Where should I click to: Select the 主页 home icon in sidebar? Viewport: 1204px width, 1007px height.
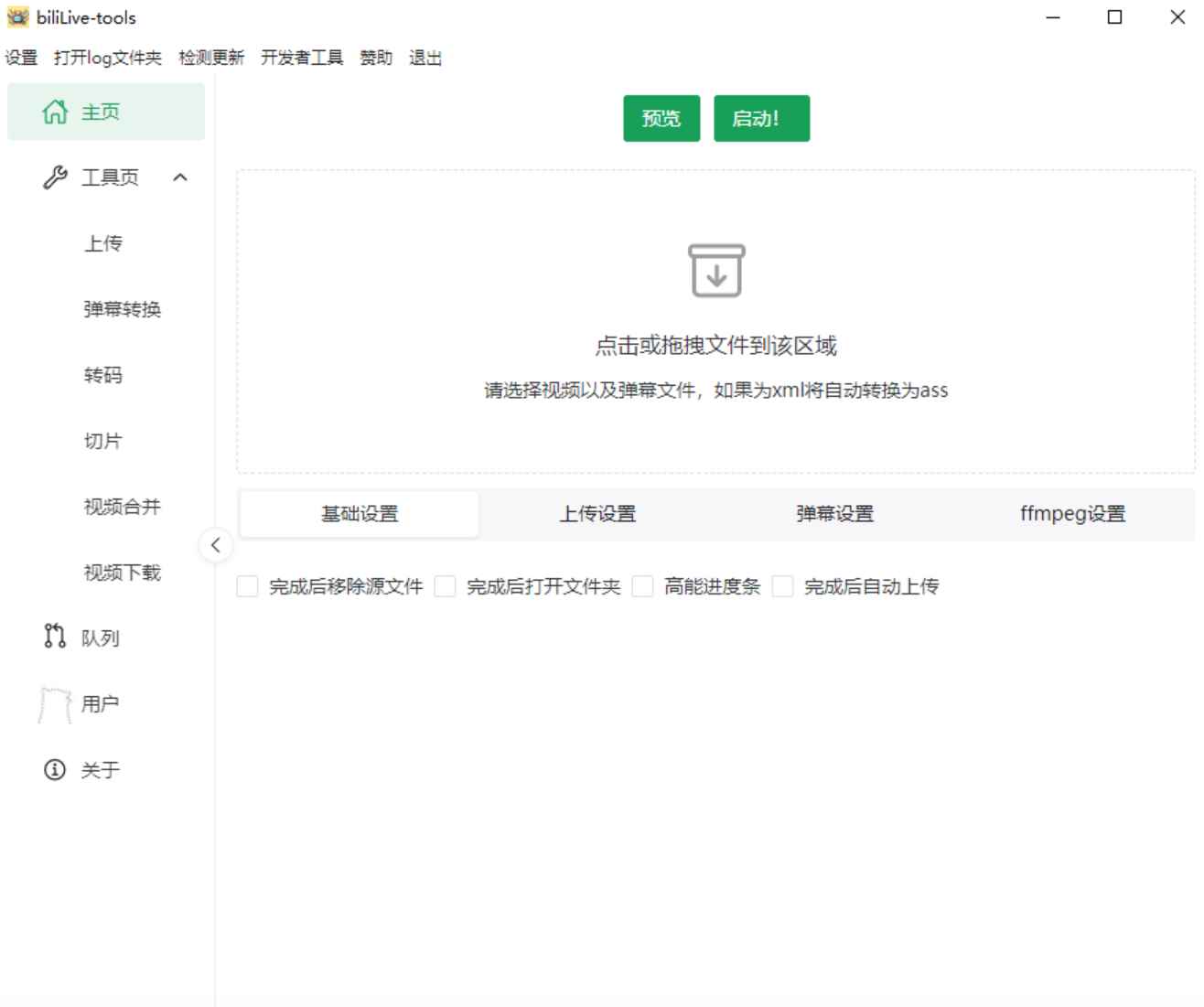pos(56,112)
